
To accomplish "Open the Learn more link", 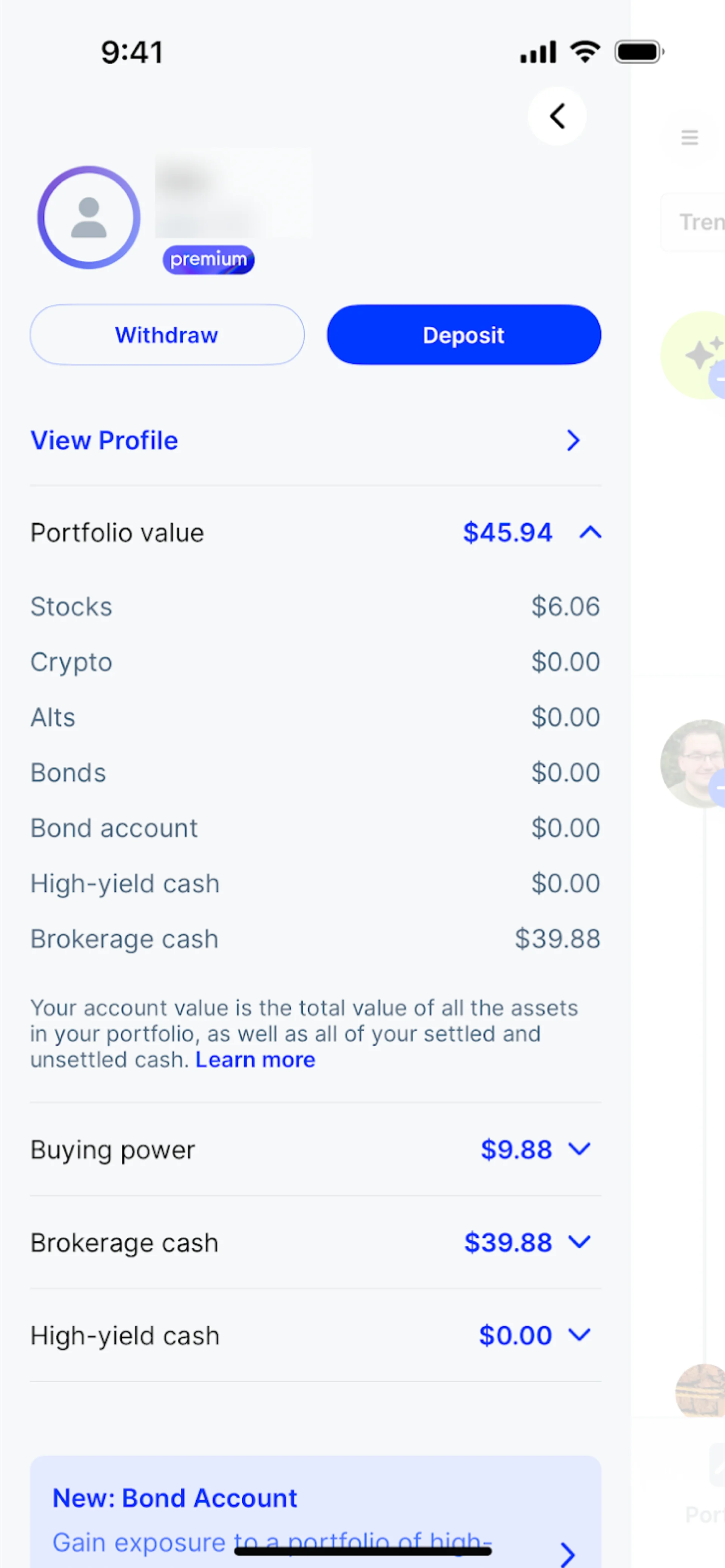I will [x=255, y=1060].
